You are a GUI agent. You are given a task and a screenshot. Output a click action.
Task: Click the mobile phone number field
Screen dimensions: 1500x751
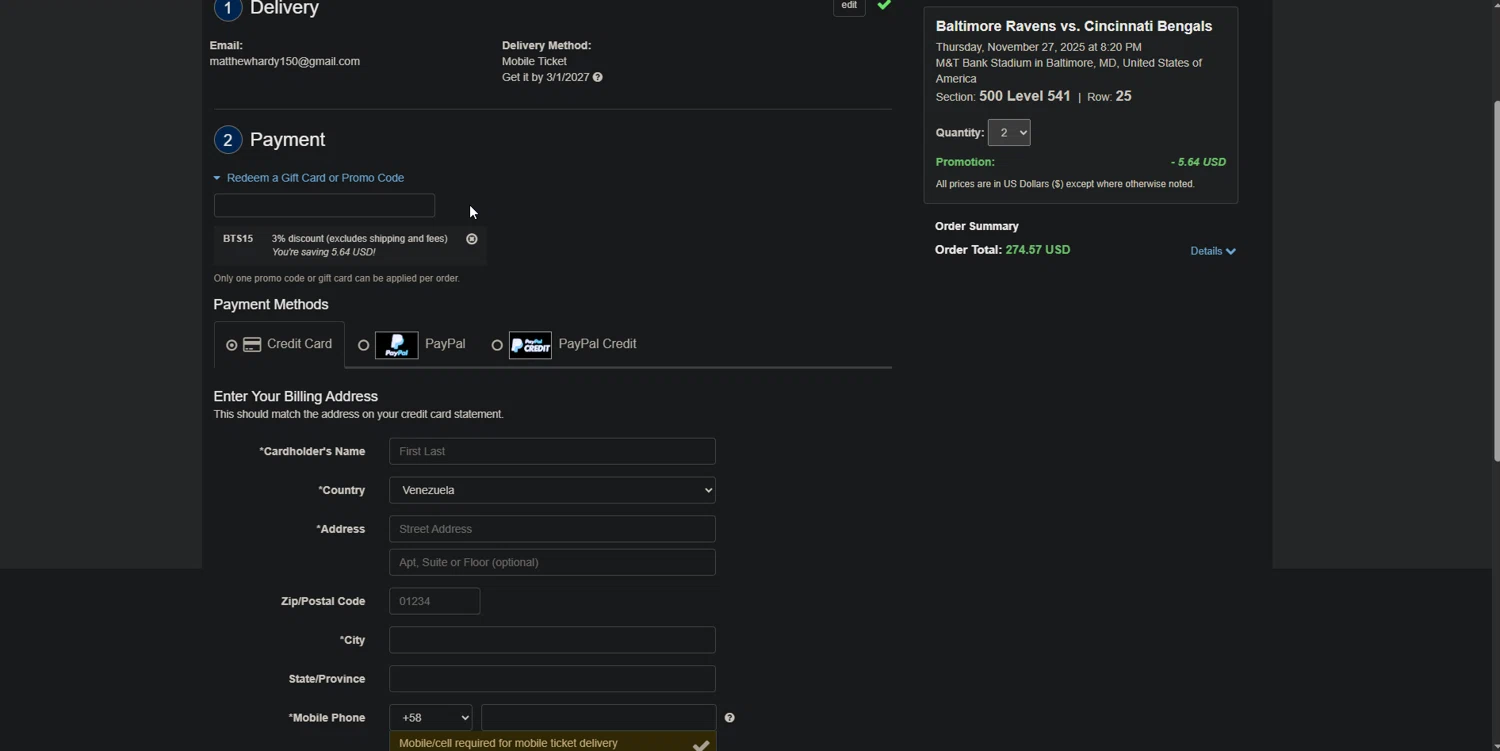pos(598,718)
